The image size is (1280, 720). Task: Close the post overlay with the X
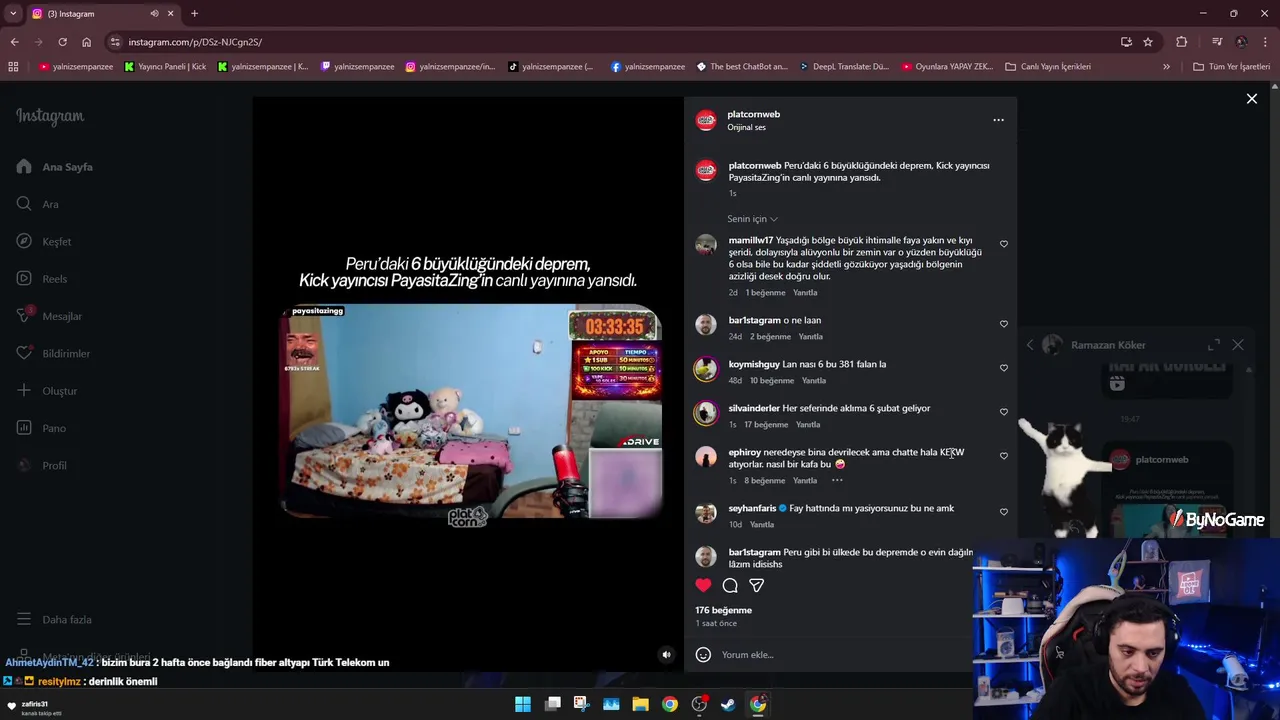point(1252,99)
